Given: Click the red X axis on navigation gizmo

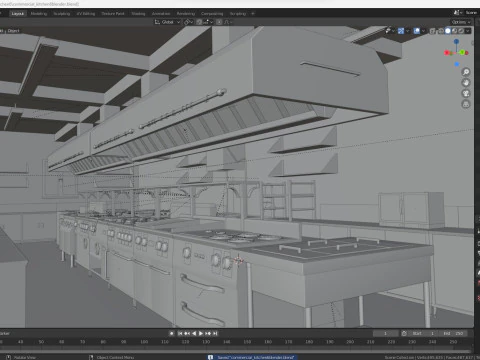Looking at the screenshot, I should (447, 53).
